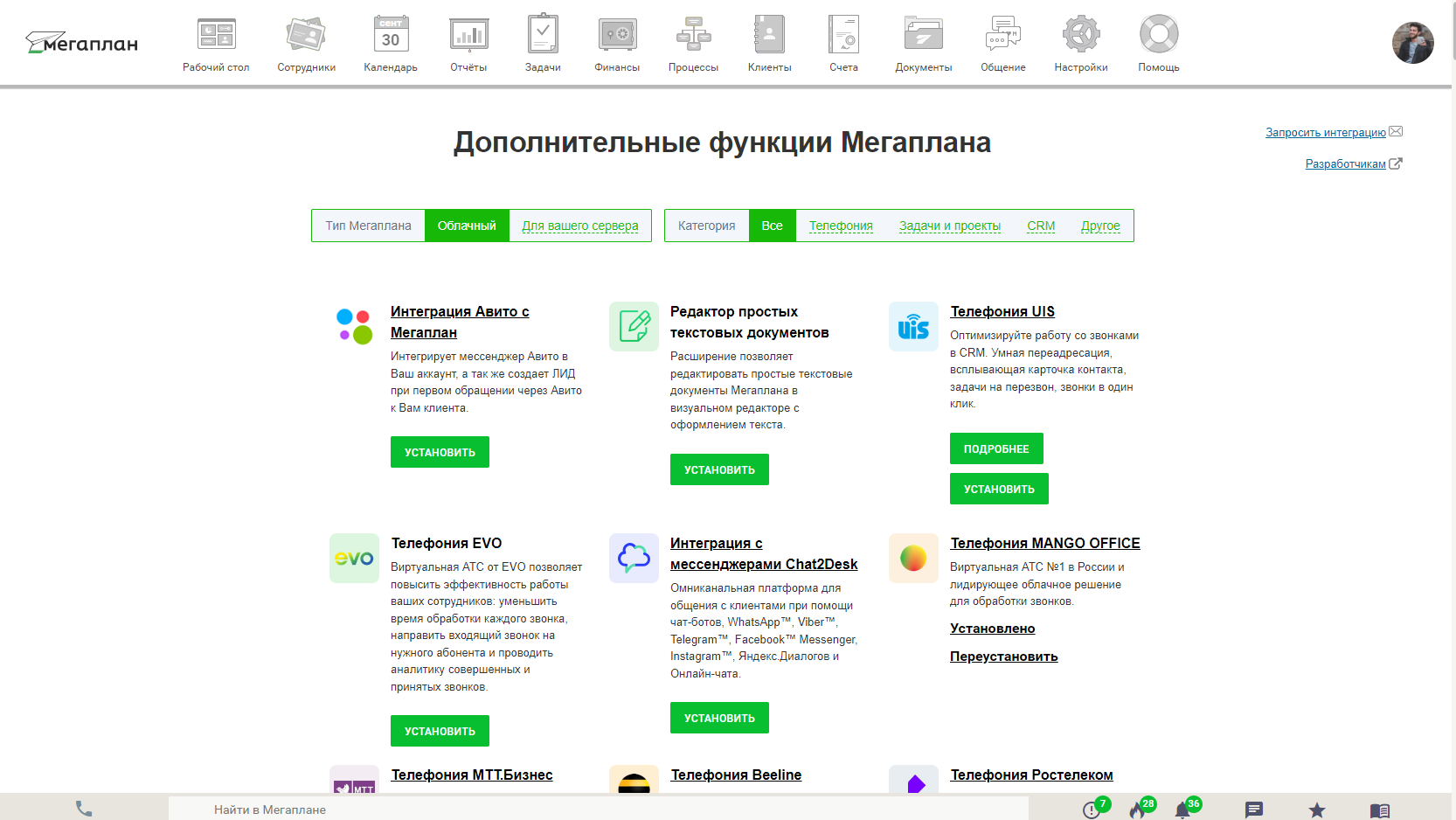Click the Запросить интеграцию link
Viewport: 1456px width, 820px height.
pos(1326,132)
